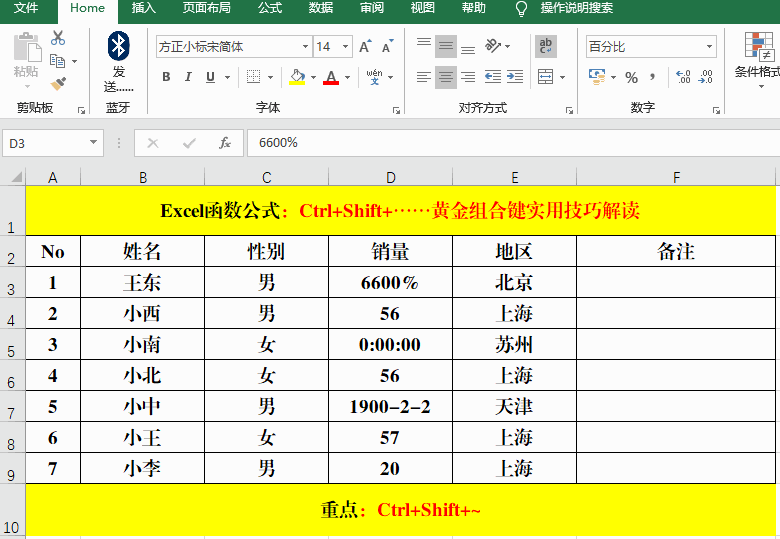The width and height of the screenshot is (780, 539).
Task: Select the cell with 苏州
Action: point(514,344)
